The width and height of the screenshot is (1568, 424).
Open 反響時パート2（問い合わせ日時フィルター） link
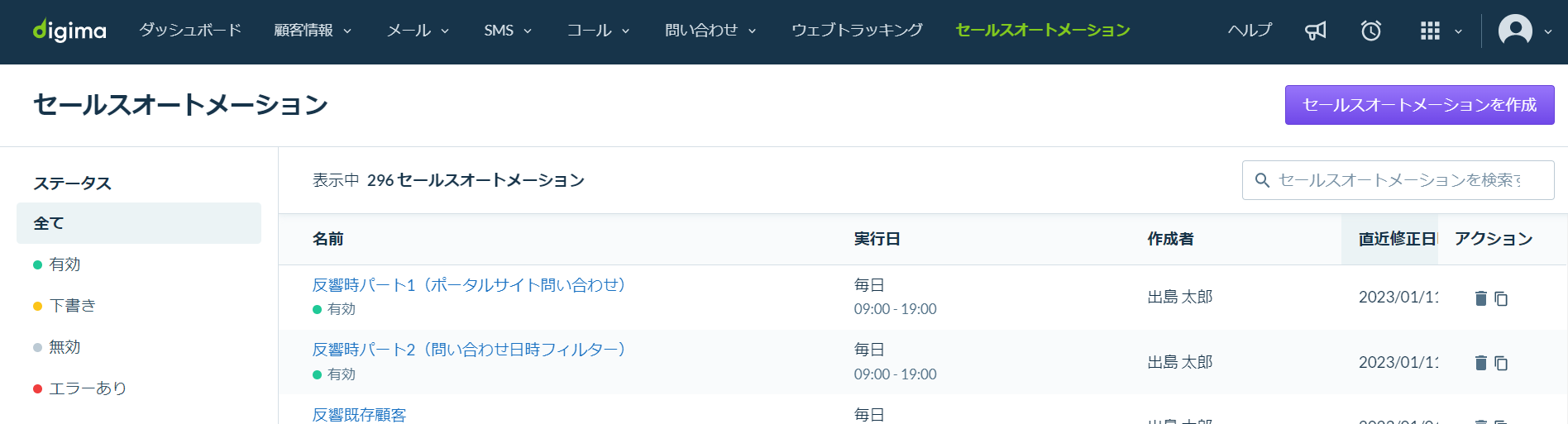468,350
